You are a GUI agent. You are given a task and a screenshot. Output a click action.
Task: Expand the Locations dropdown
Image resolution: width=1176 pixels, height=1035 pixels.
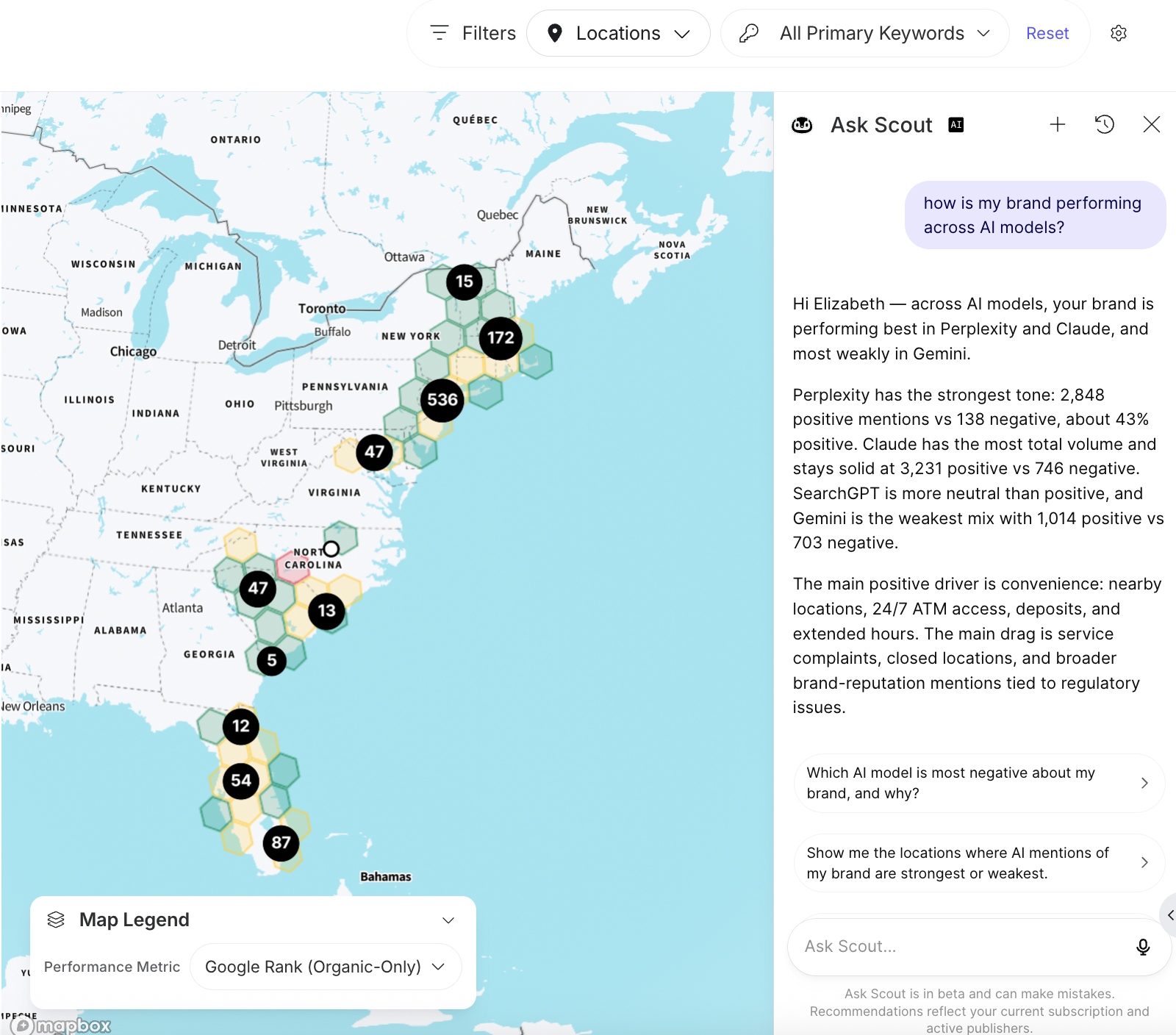[618, 33]
